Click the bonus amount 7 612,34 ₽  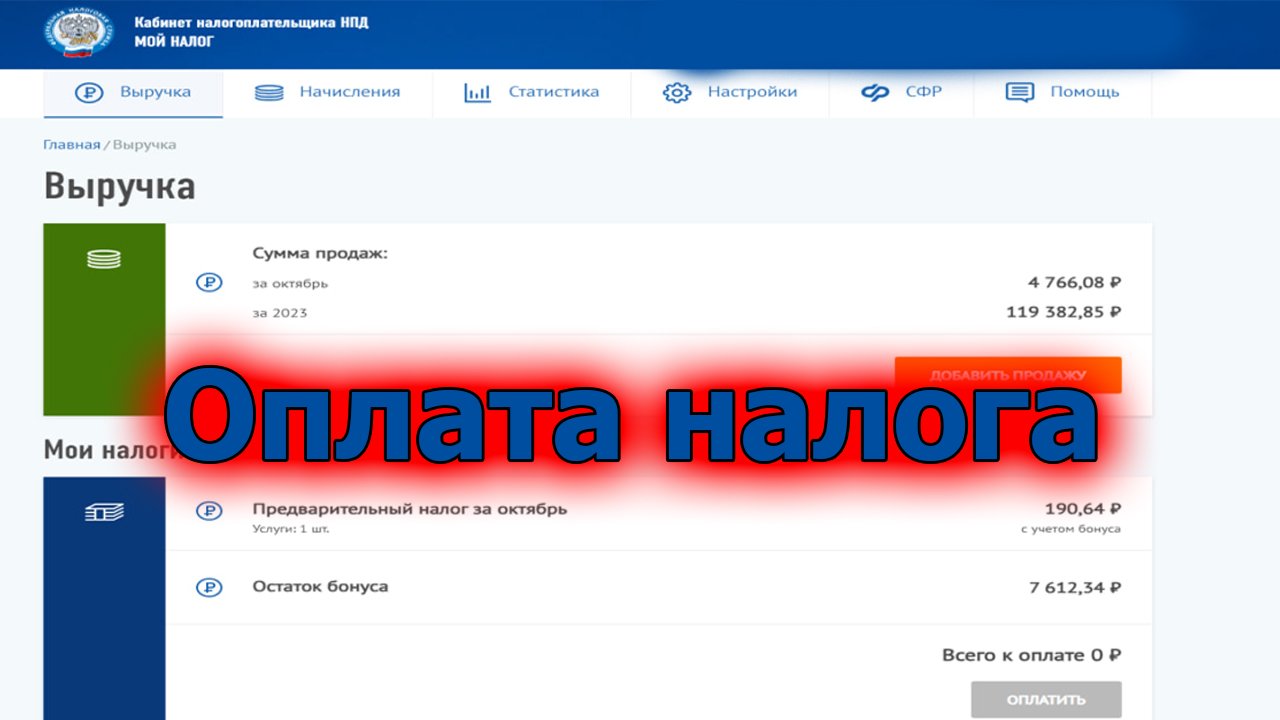pyautogui.click(x=1075, y=587)
